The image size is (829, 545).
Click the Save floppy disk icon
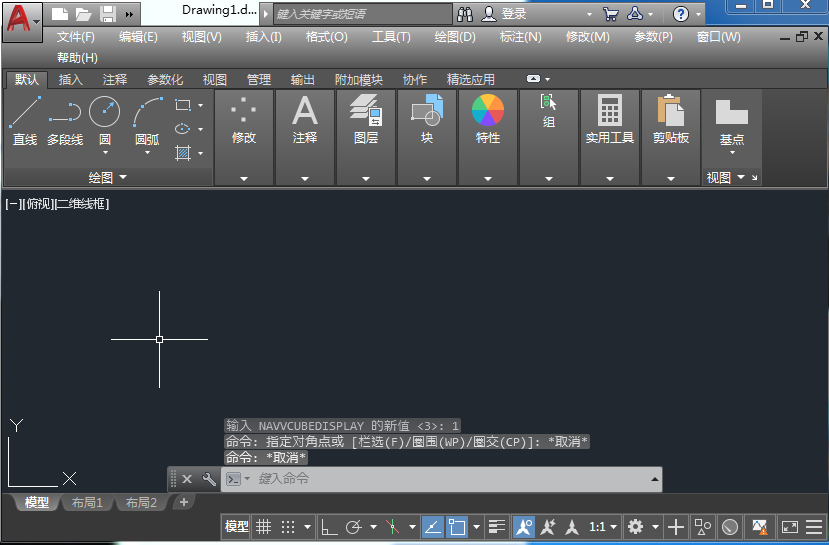point(108,14)
